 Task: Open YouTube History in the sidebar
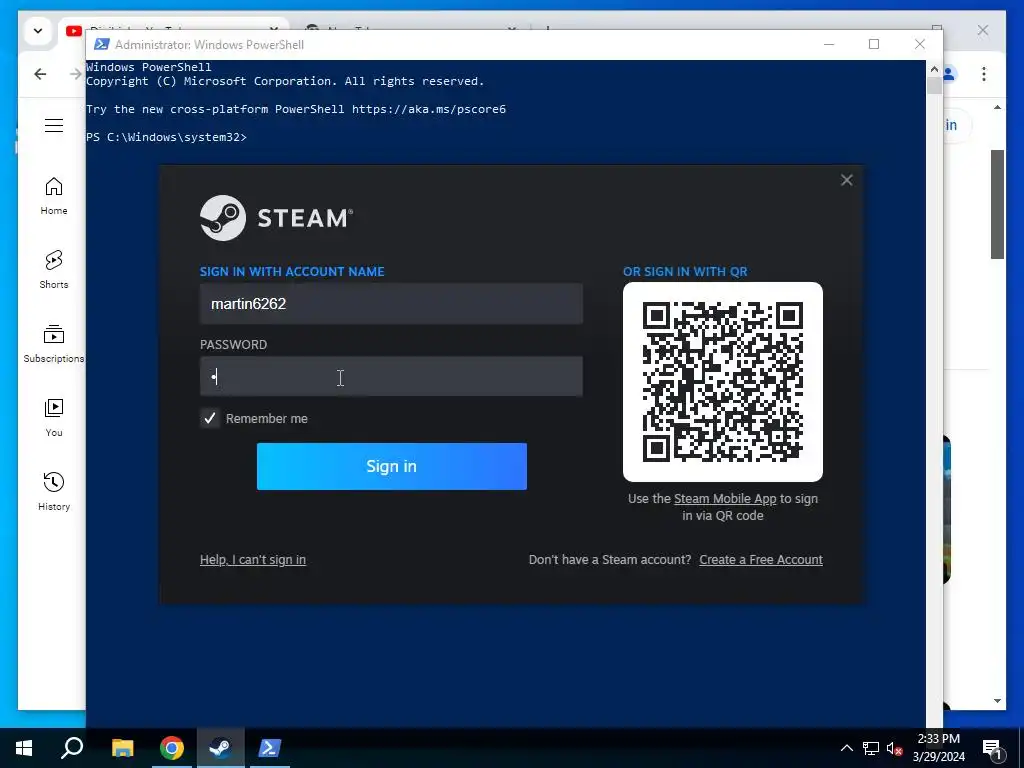pos(54,492)
